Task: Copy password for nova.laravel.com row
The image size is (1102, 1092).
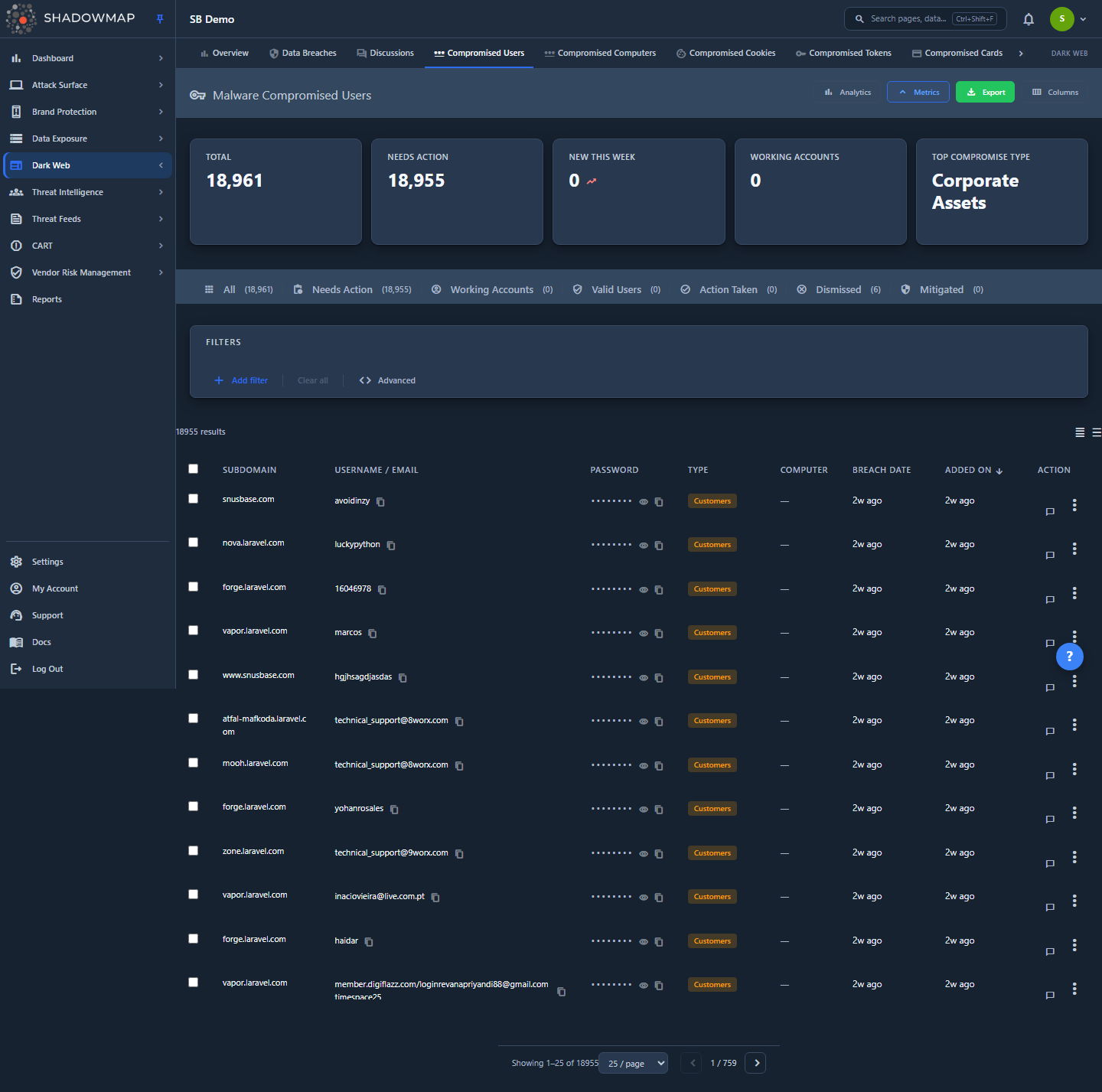Action: click(659, 546)
